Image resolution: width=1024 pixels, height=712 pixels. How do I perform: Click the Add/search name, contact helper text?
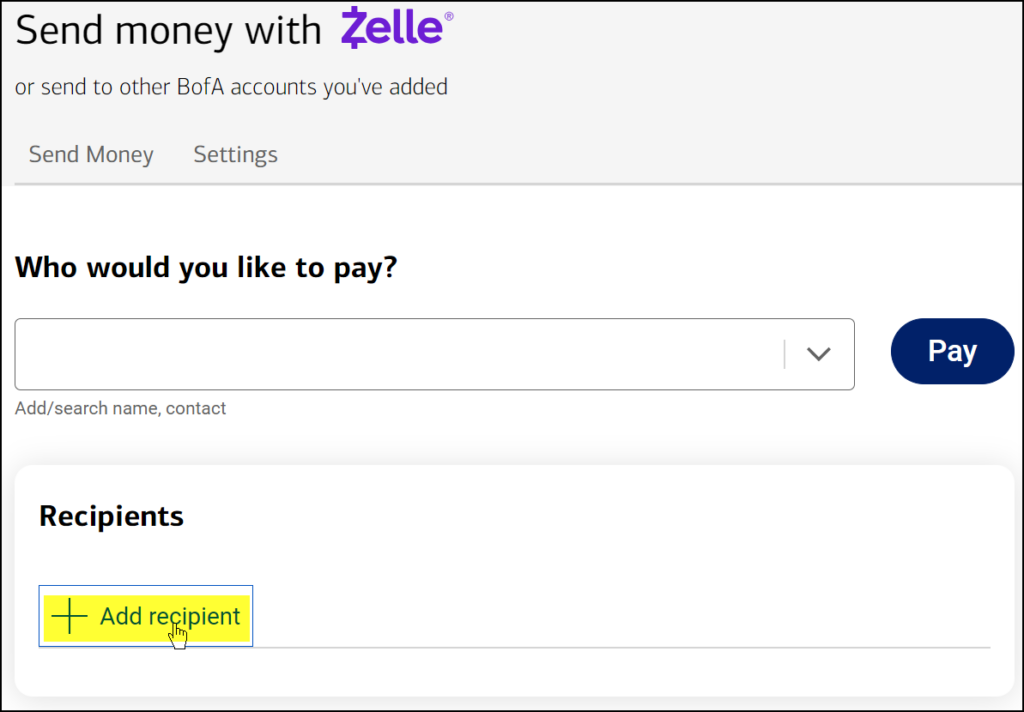pyautogui.click(x=121, y=408)
